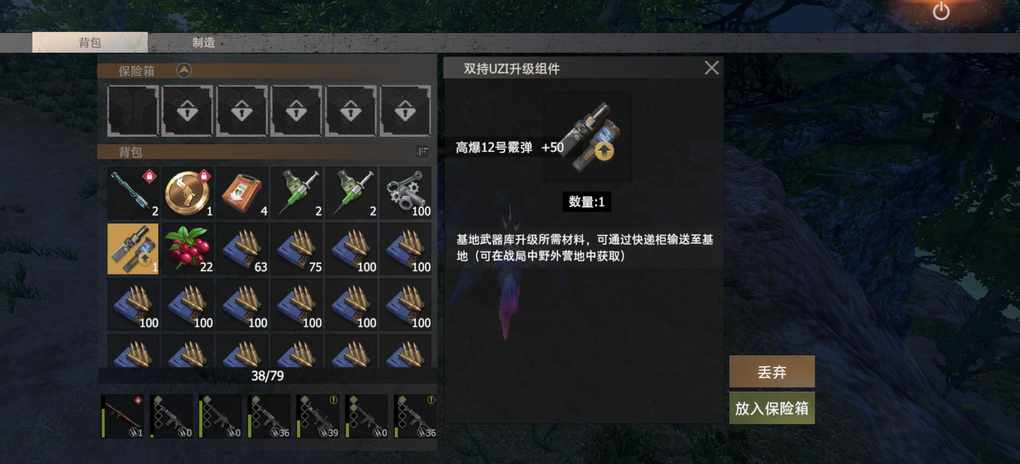Select the scope item with red lock
Image resolution: width=1020 pixels, height=464 pixels.
coord(133,193)
